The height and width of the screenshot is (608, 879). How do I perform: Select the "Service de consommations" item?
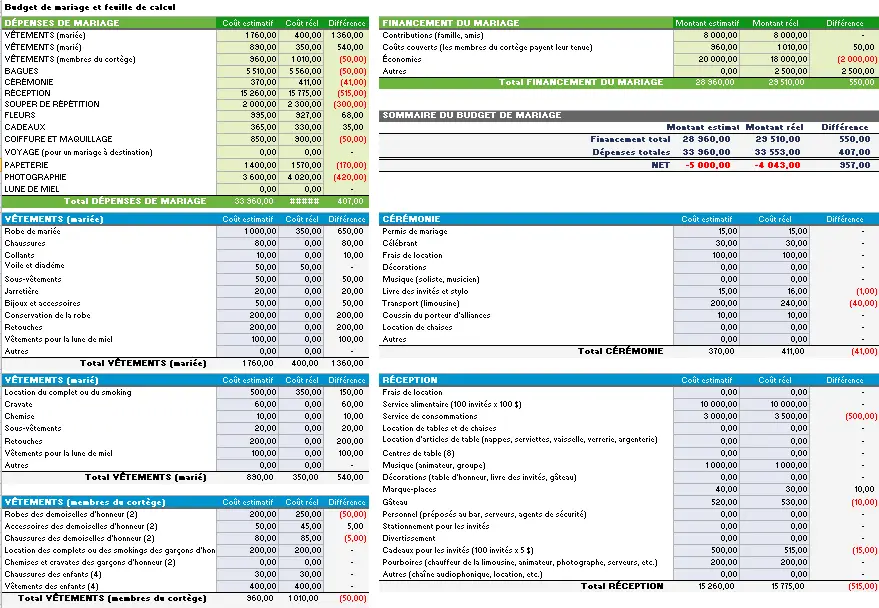tap(429, 416)
